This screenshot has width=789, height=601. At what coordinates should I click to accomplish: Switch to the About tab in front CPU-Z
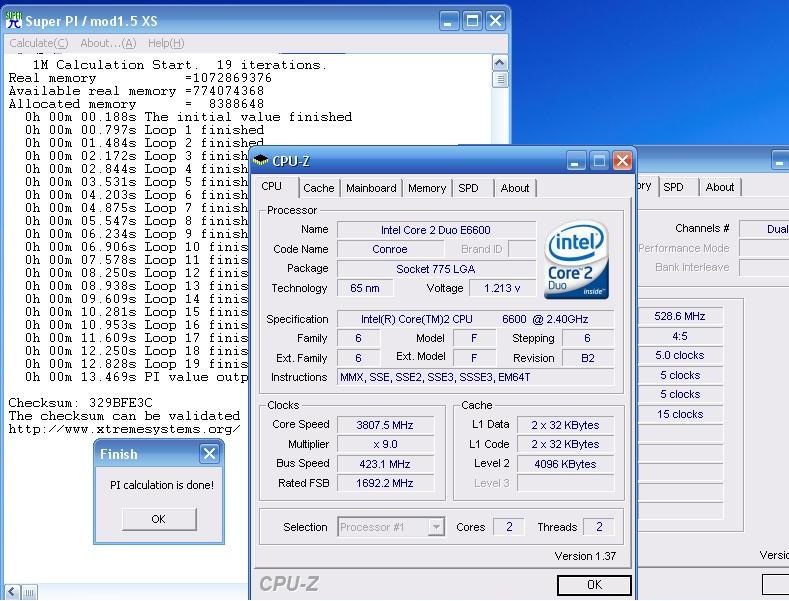click(515, 188)
